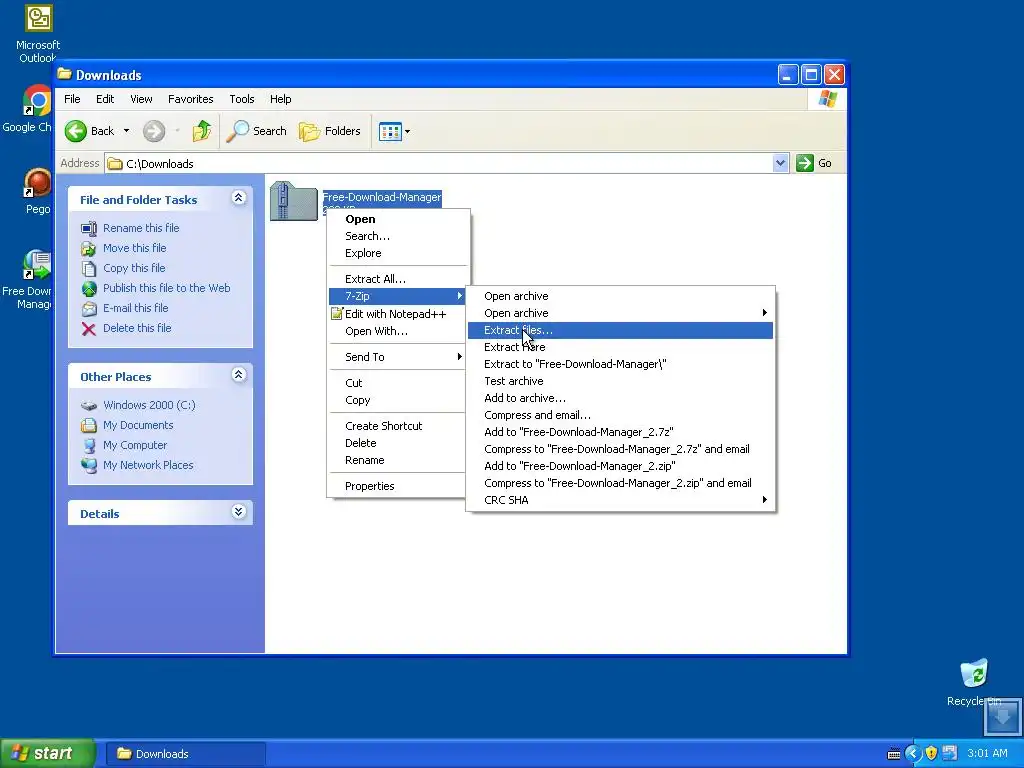
Task: Open Windows 2000 (C:) drive link
Action: point(149,405)
